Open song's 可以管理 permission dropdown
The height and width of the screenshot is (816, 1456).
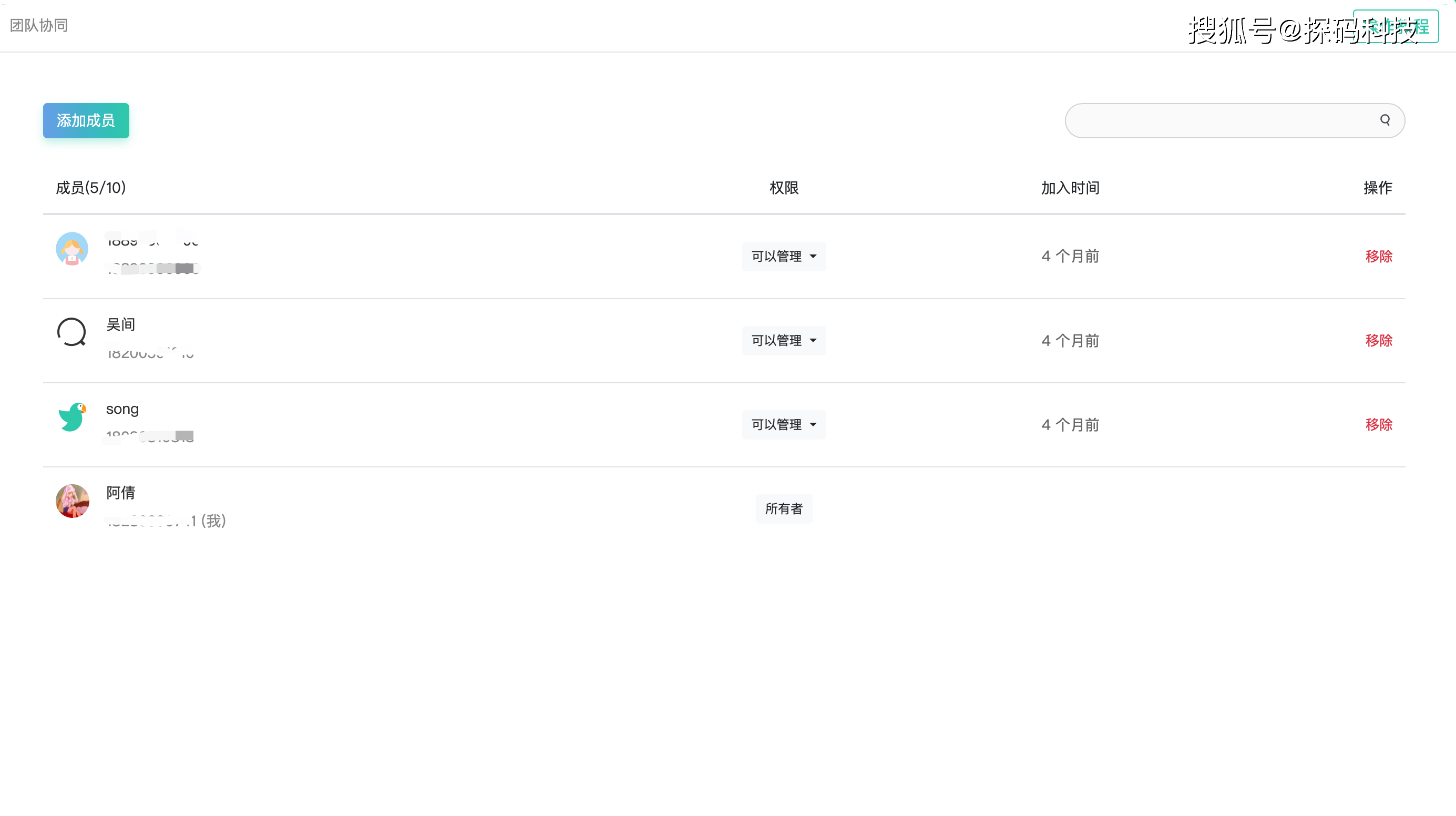click(784, 425)
